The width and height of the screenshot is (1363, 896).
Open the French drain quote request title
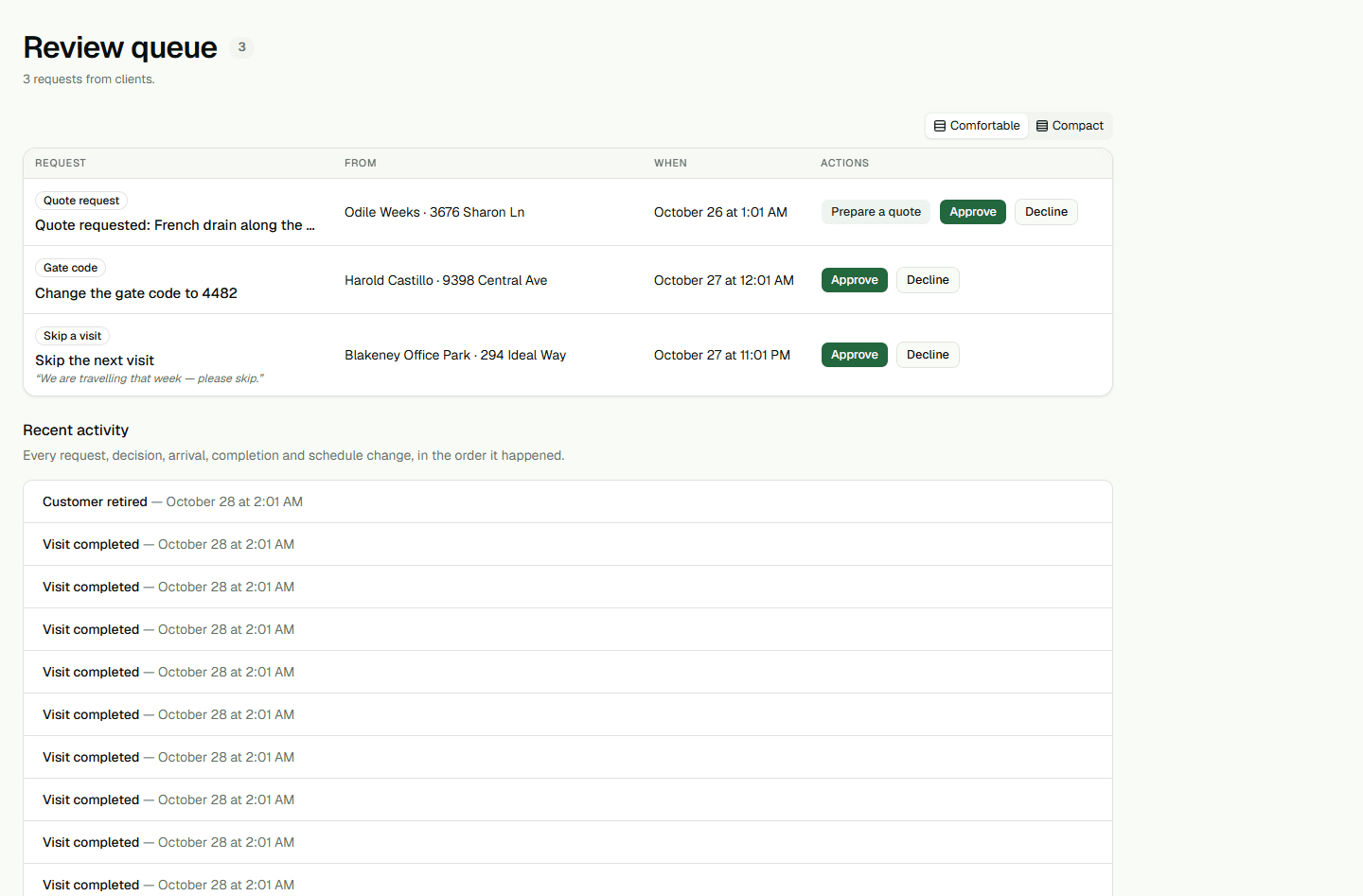(x=175, y=225)
